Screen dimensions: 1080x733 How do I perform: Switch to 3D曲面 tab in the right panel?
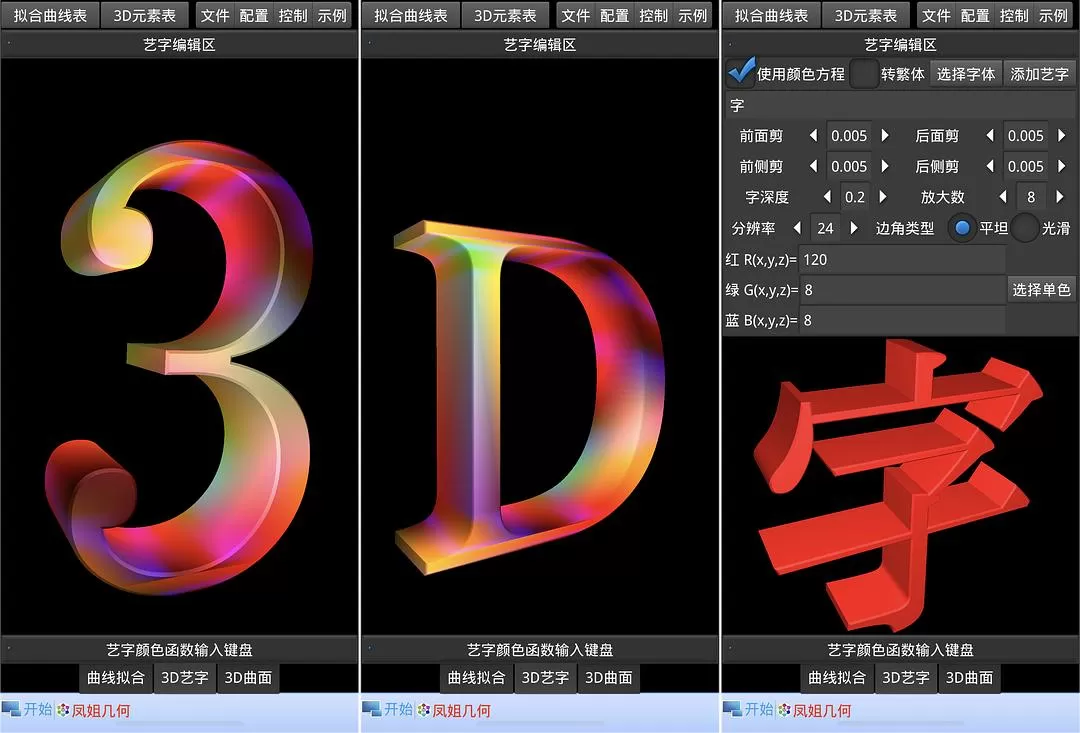[969, 677]
